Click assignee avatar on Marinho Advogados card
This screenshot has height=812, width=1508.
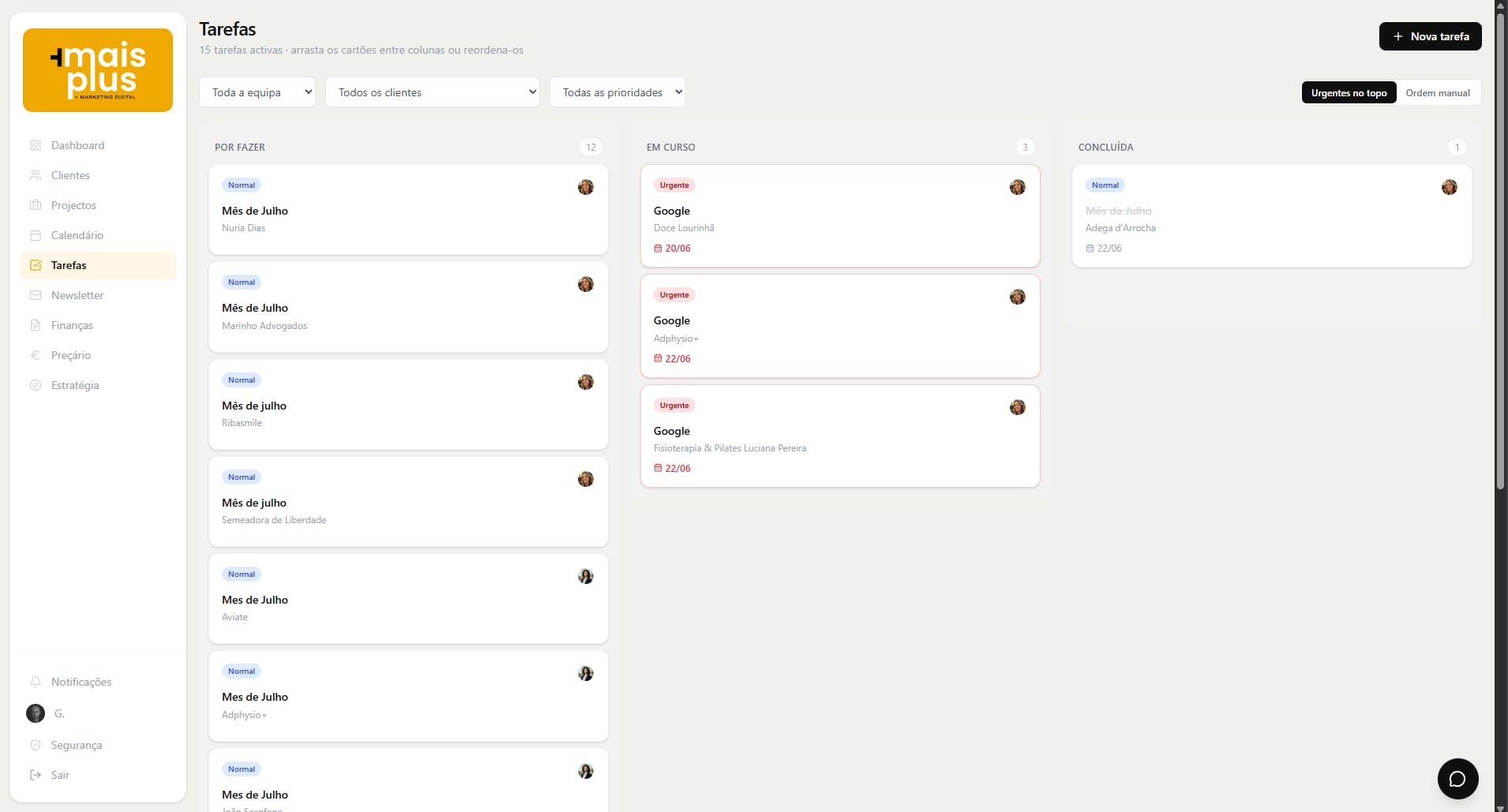click(x=586, y=284)
